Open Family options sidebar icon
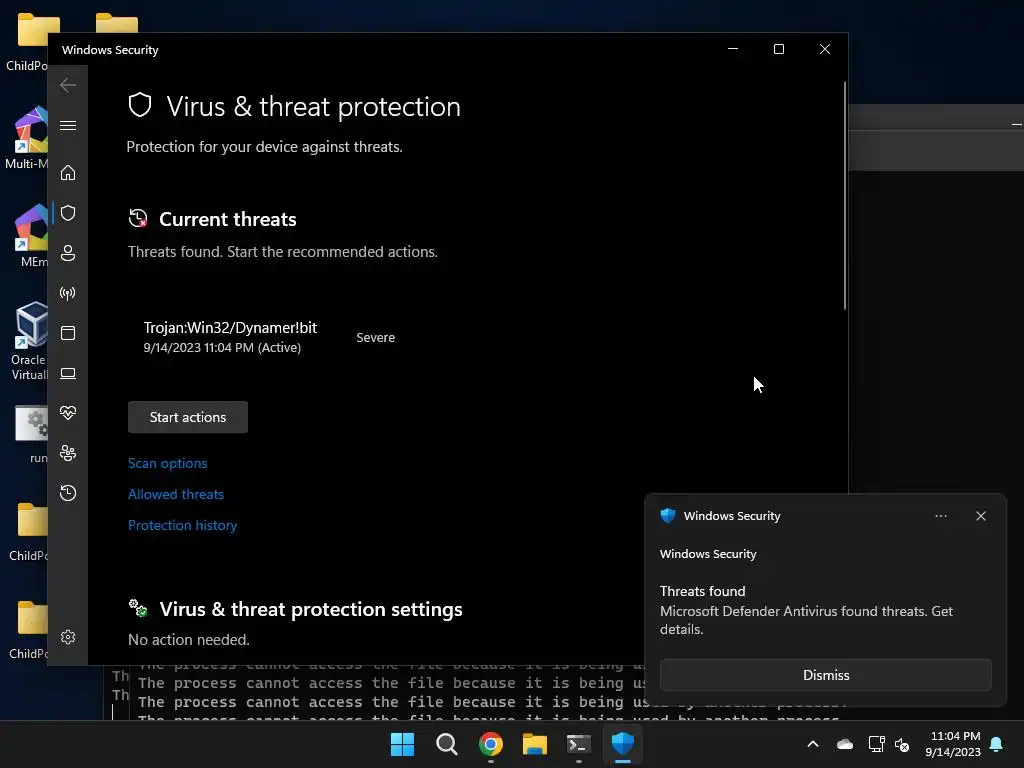Screen dimensions: 1024x768 click(x=68, y=453)
